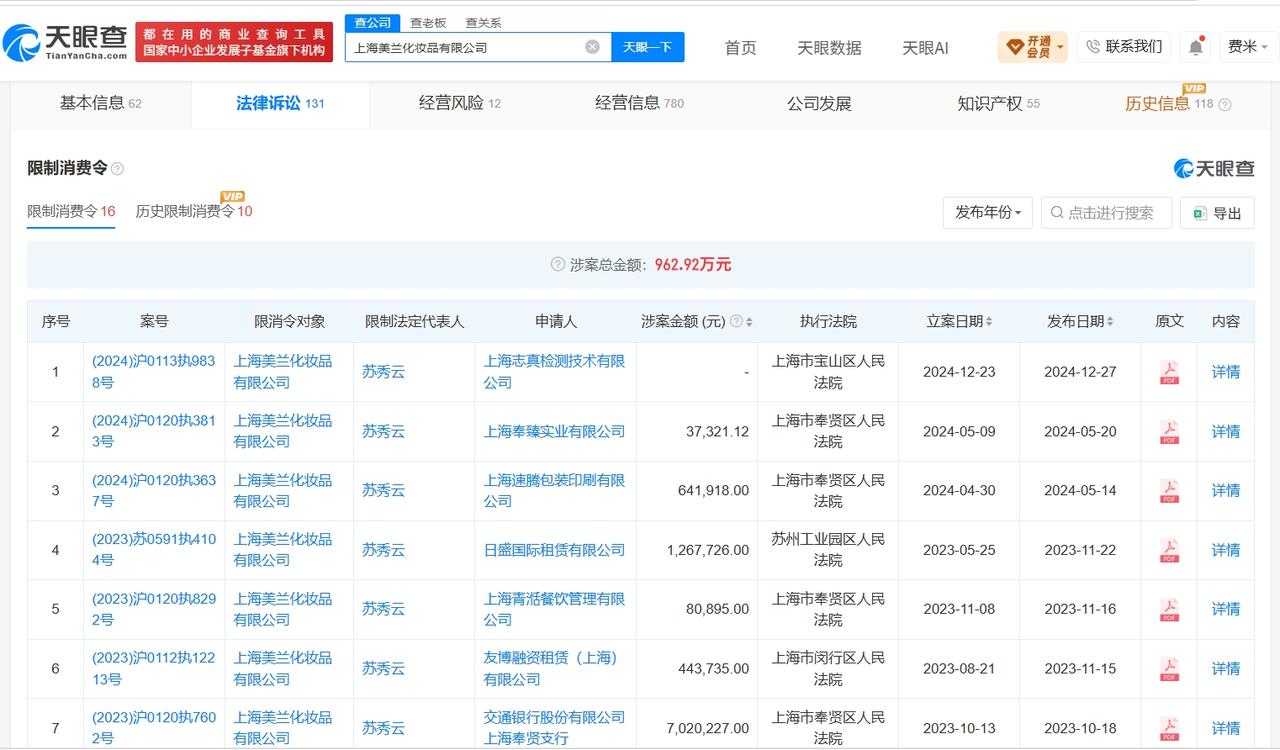1280x750 pixels.
Task: Open applicant 上海速腾包装印刷有限公司 link
Action: tap(555, 491)
